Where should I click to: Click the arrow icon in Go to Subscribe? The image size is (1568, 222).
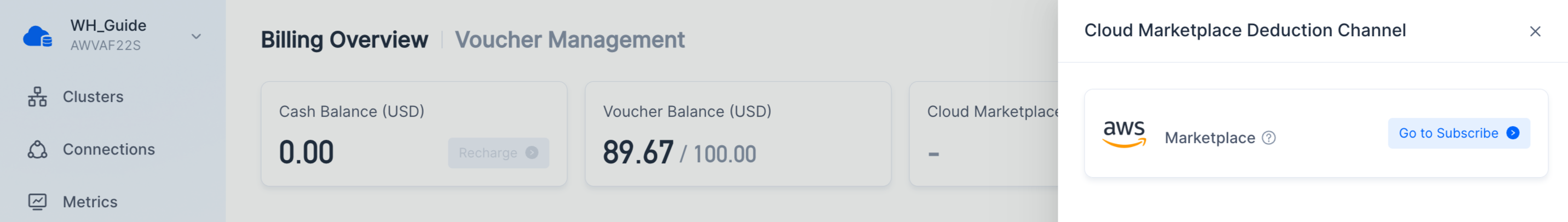tap(1513, 133)
